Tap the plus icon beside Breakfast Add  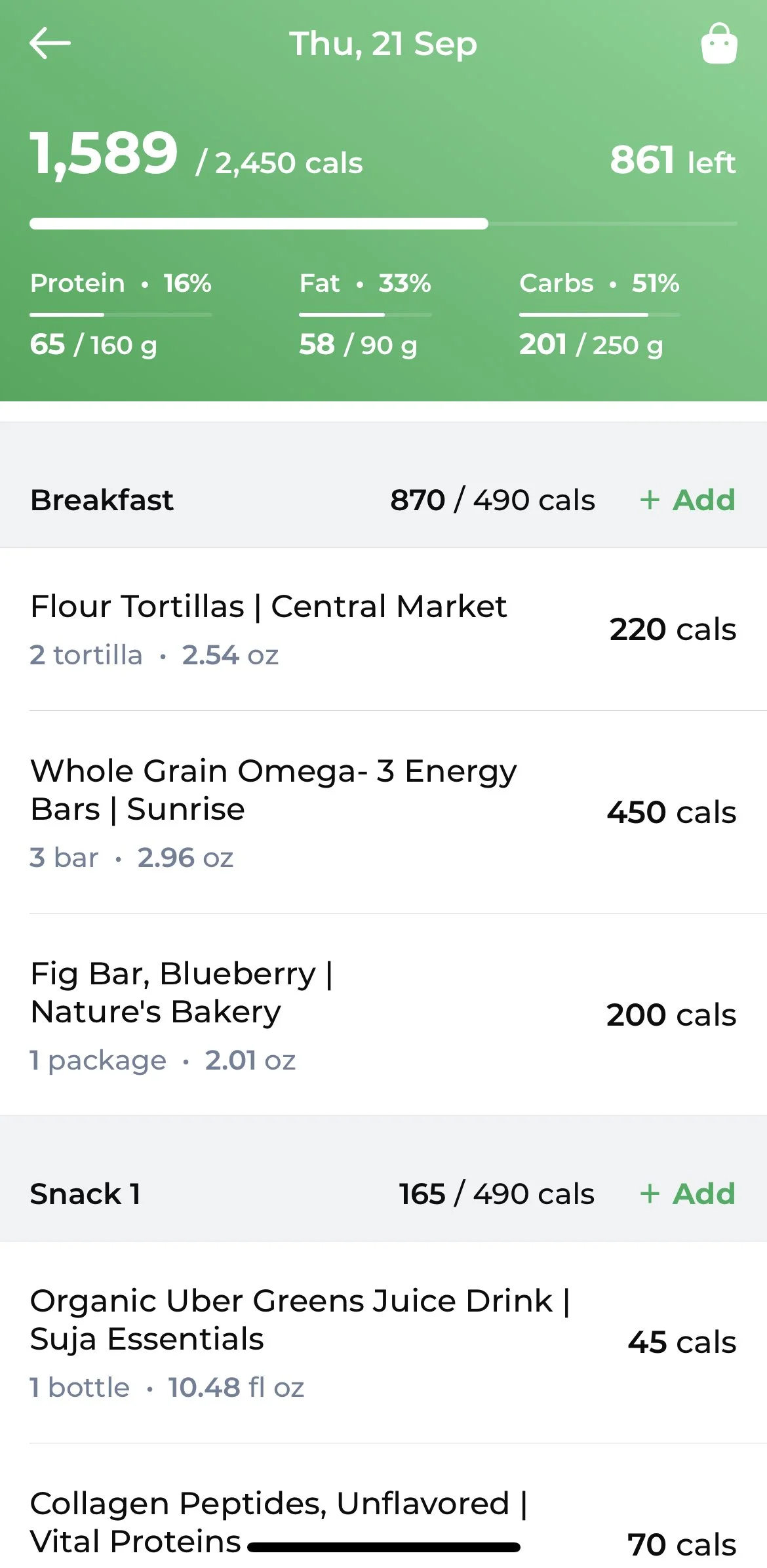649,500
